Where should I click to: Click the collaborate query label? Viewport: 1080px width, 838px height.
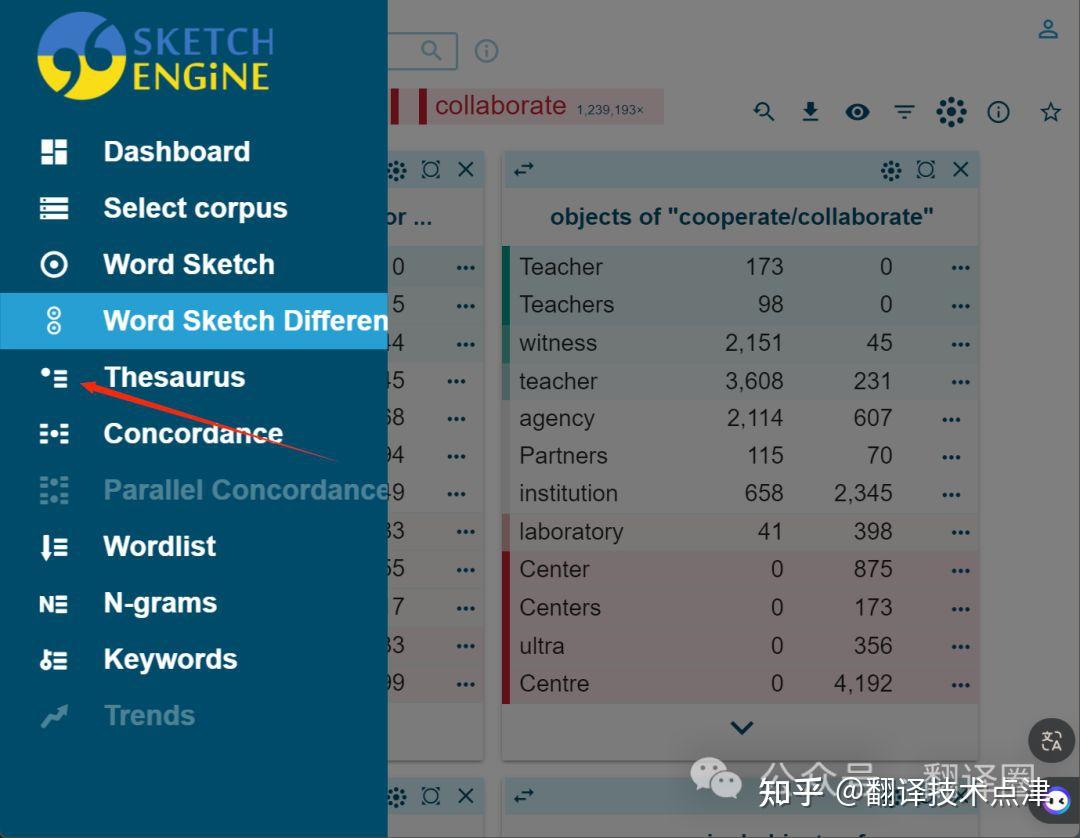pyautogui.click(x=500, y=105)
